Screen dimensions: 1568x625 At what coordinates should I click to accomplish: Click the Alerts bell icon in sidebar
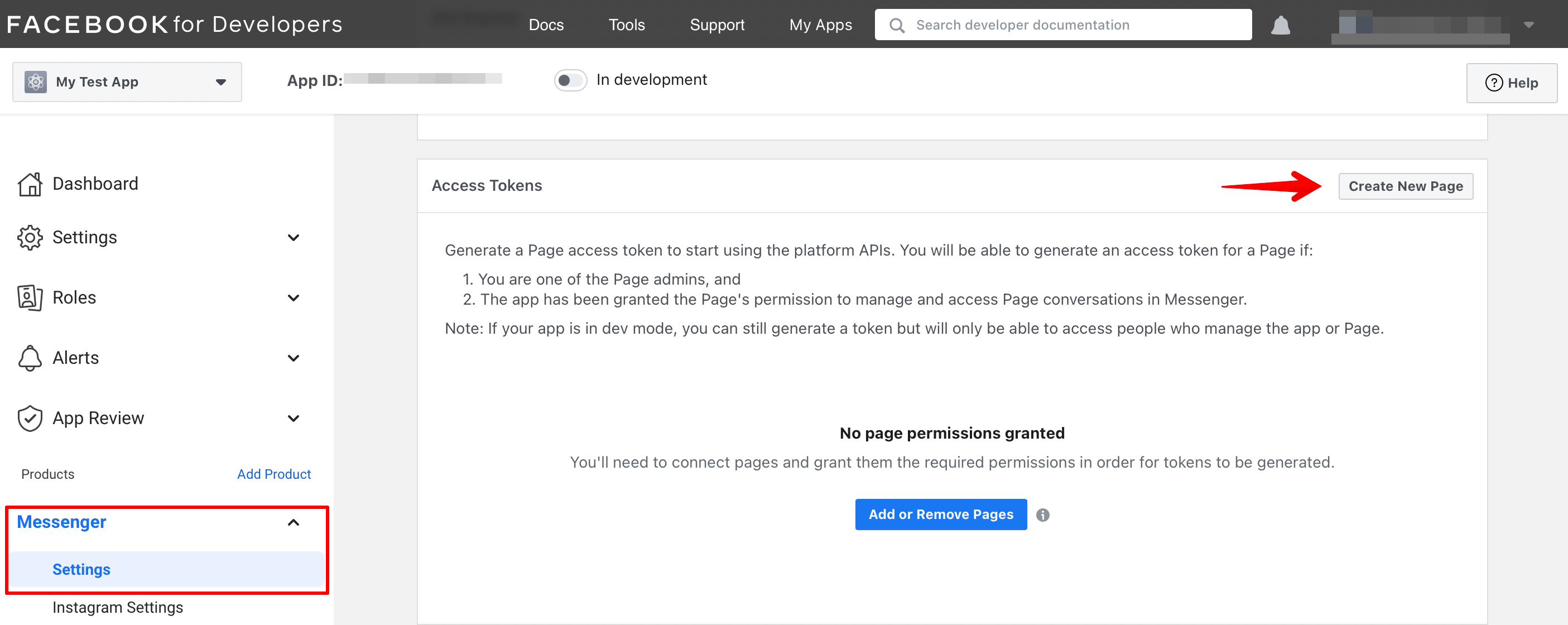tap(30, 358)
